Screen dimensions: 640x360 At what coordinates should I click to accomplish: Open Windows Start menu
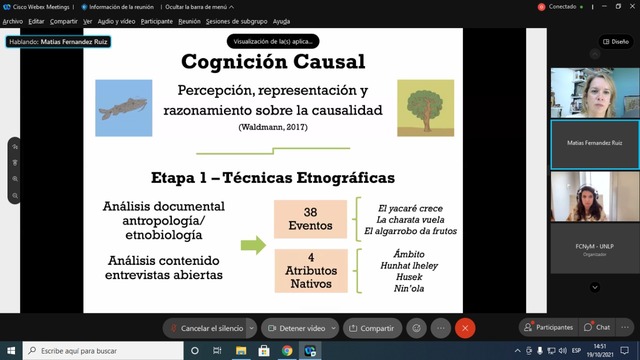pyautogui.click(x=11, y=351)
